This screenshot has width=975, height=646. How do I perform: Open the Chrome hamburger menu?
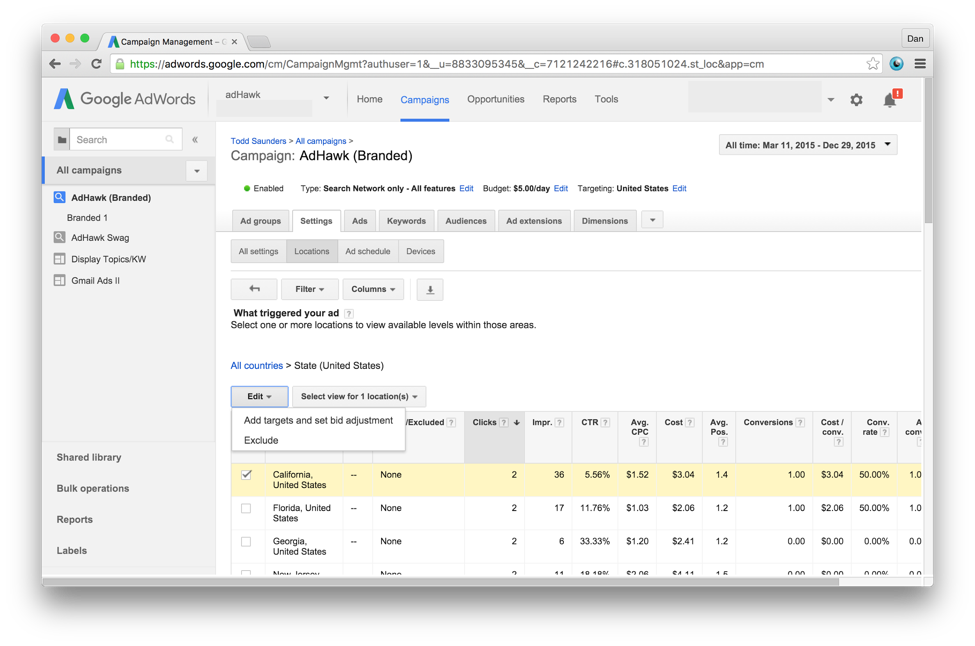(920, 63)
